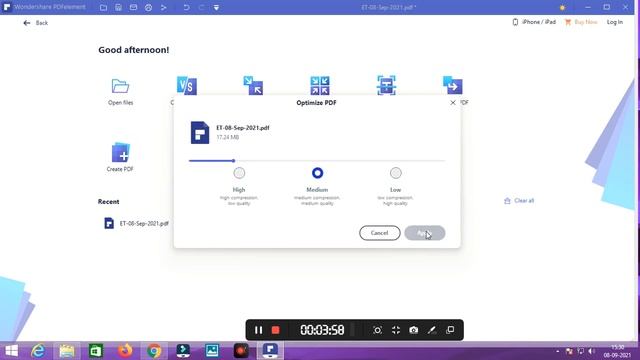This screenshot has width=640, height=360.
Task: Open File Explorer from taskbar
Action: pos(67,351)
